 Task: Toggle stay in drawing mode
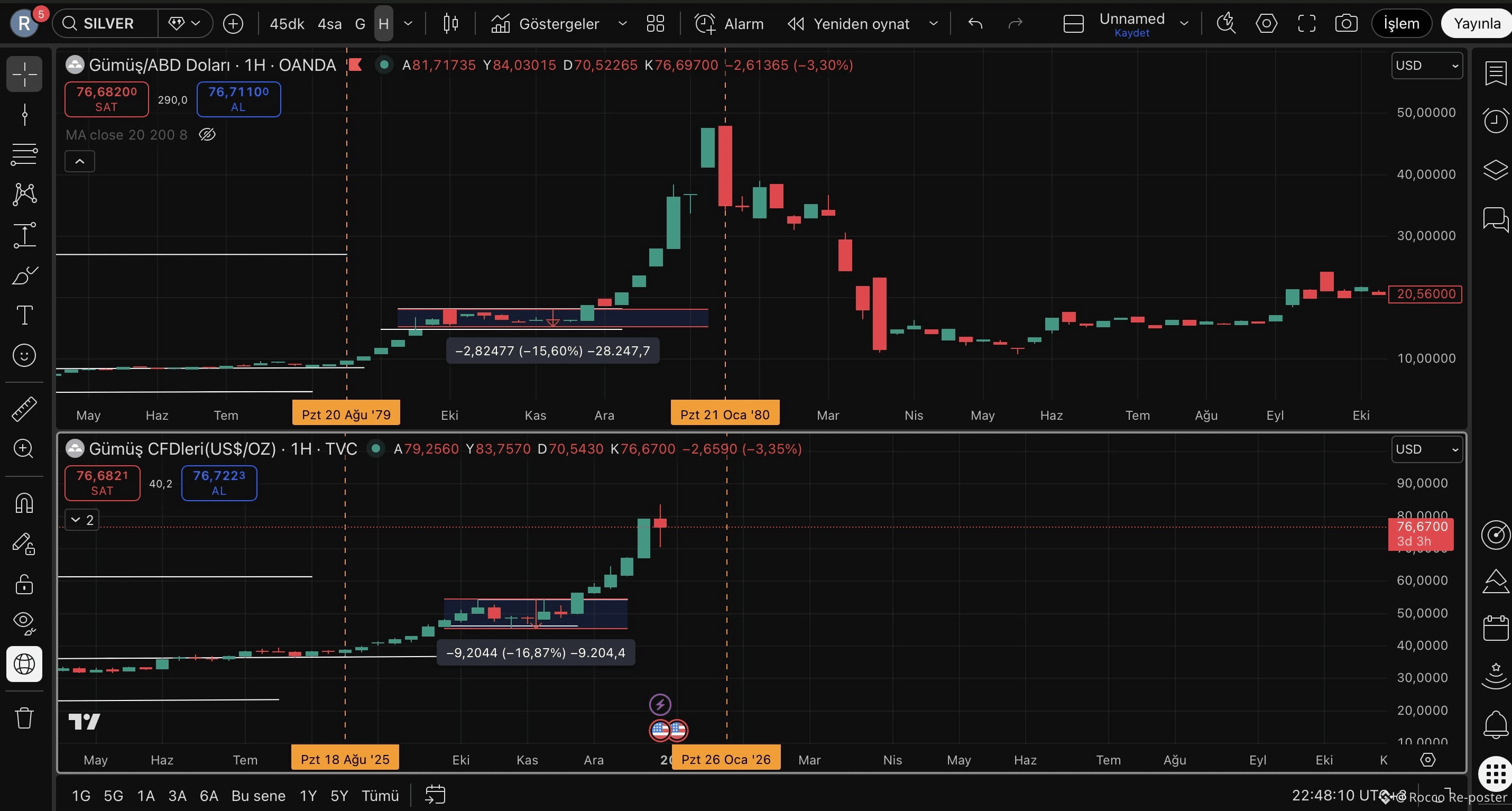pos(24,543)
